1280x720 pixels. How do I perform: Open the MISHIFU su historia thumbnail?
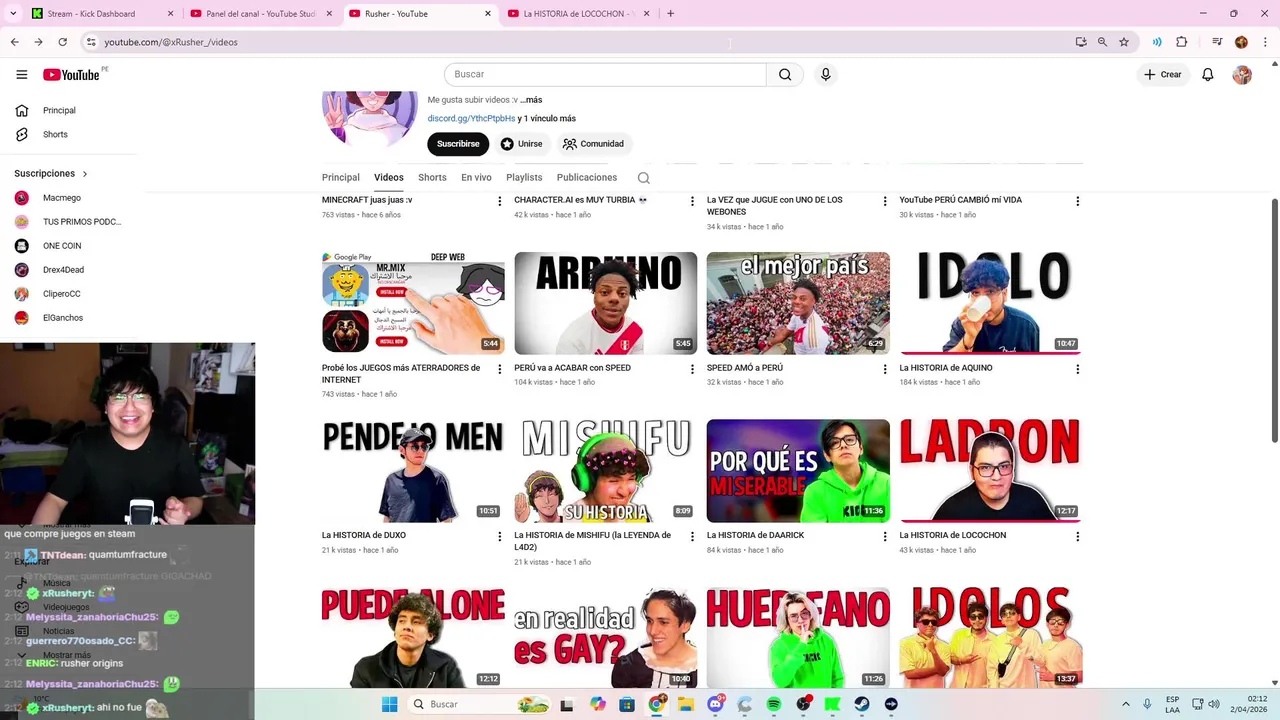pos(605,471)
